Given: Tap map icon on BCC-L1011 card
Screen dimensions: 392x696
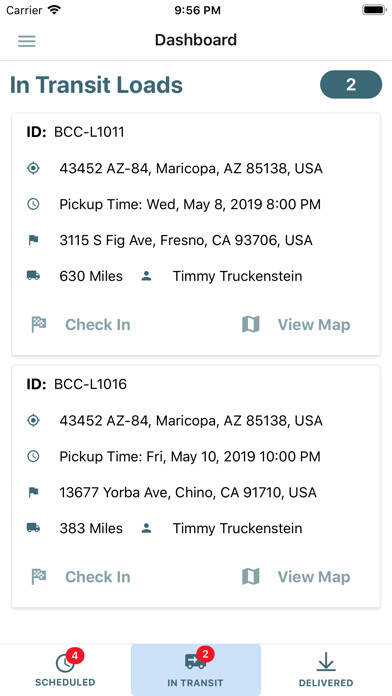Looking at the screenshot, I should 251,324.
